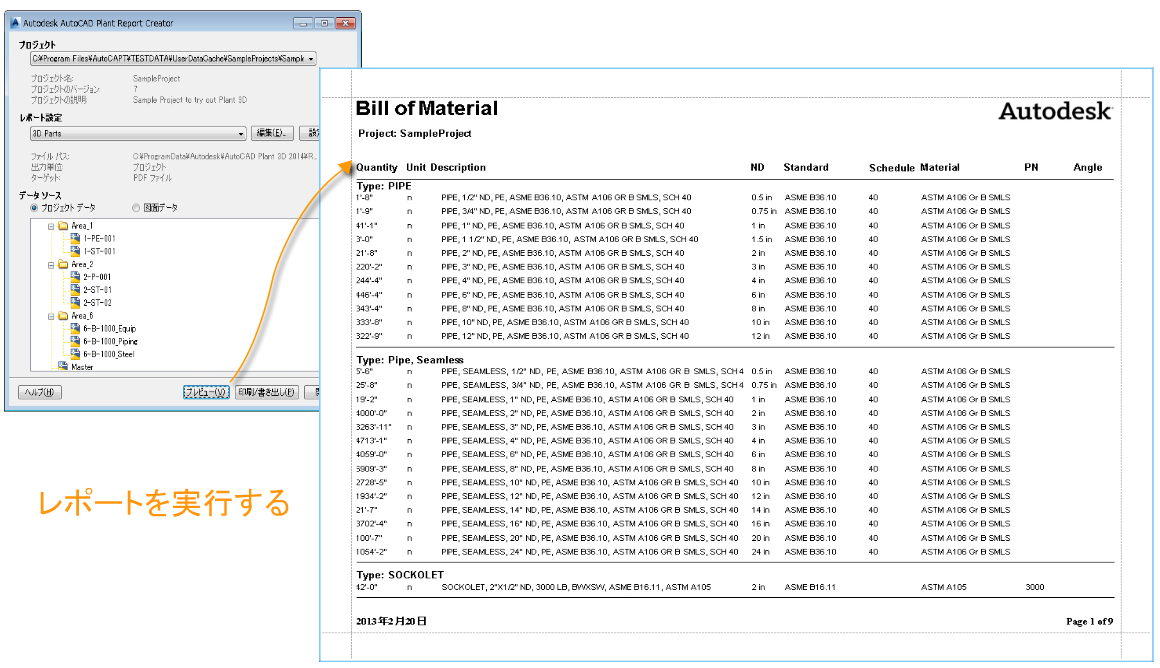
Task: Select the 2-ST-02 drawing icon
Action: click(x=75, y=302)
